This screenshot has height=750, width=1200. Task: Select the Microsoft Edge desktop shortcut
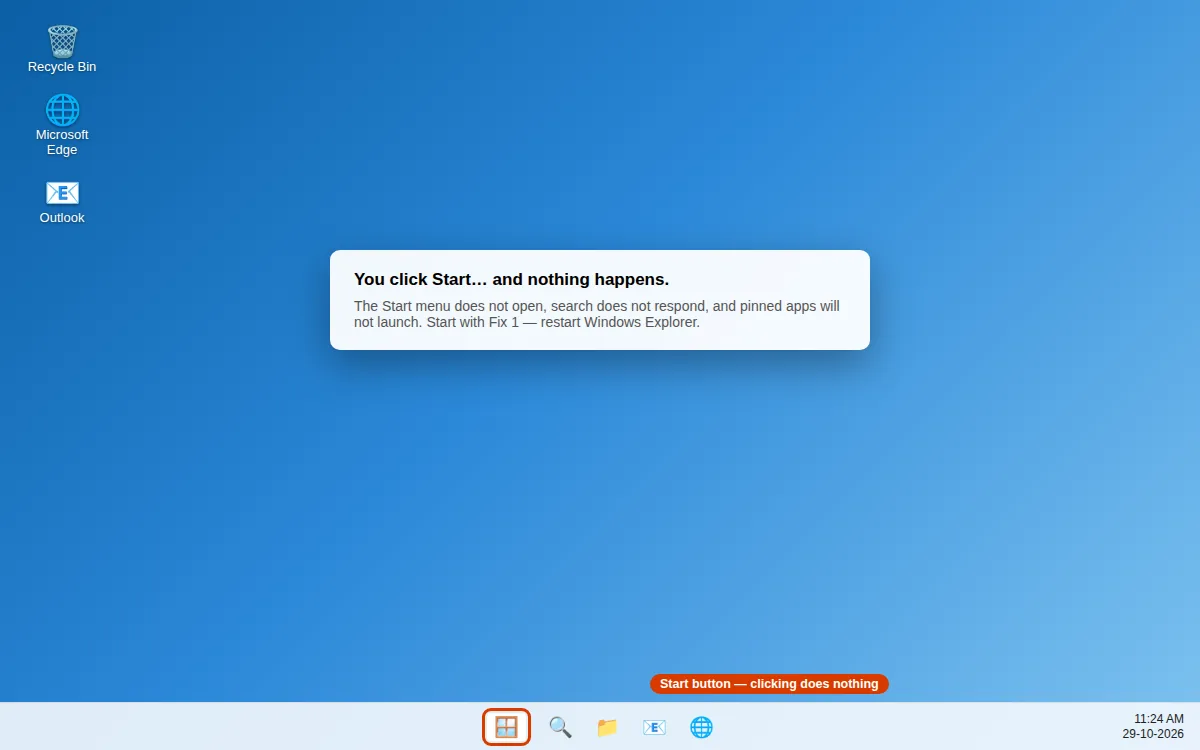pos(62,125)
